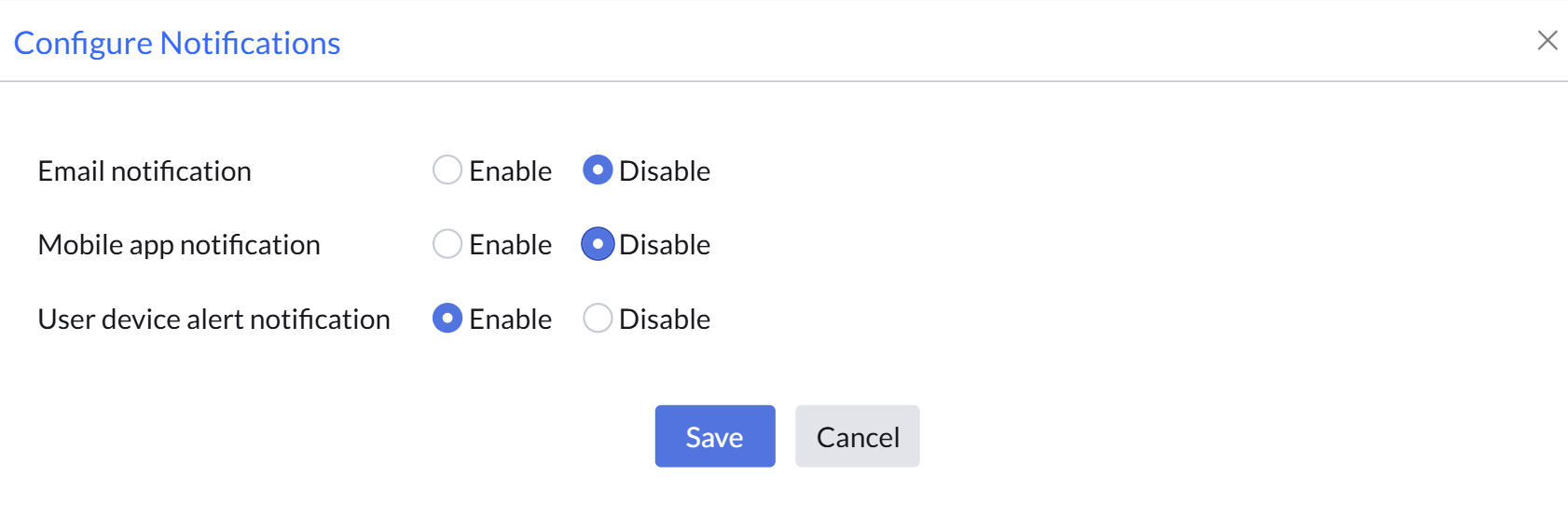Click the Configure Notifications title text
This screenshot has width=1568, height=518.
(177, 43)
